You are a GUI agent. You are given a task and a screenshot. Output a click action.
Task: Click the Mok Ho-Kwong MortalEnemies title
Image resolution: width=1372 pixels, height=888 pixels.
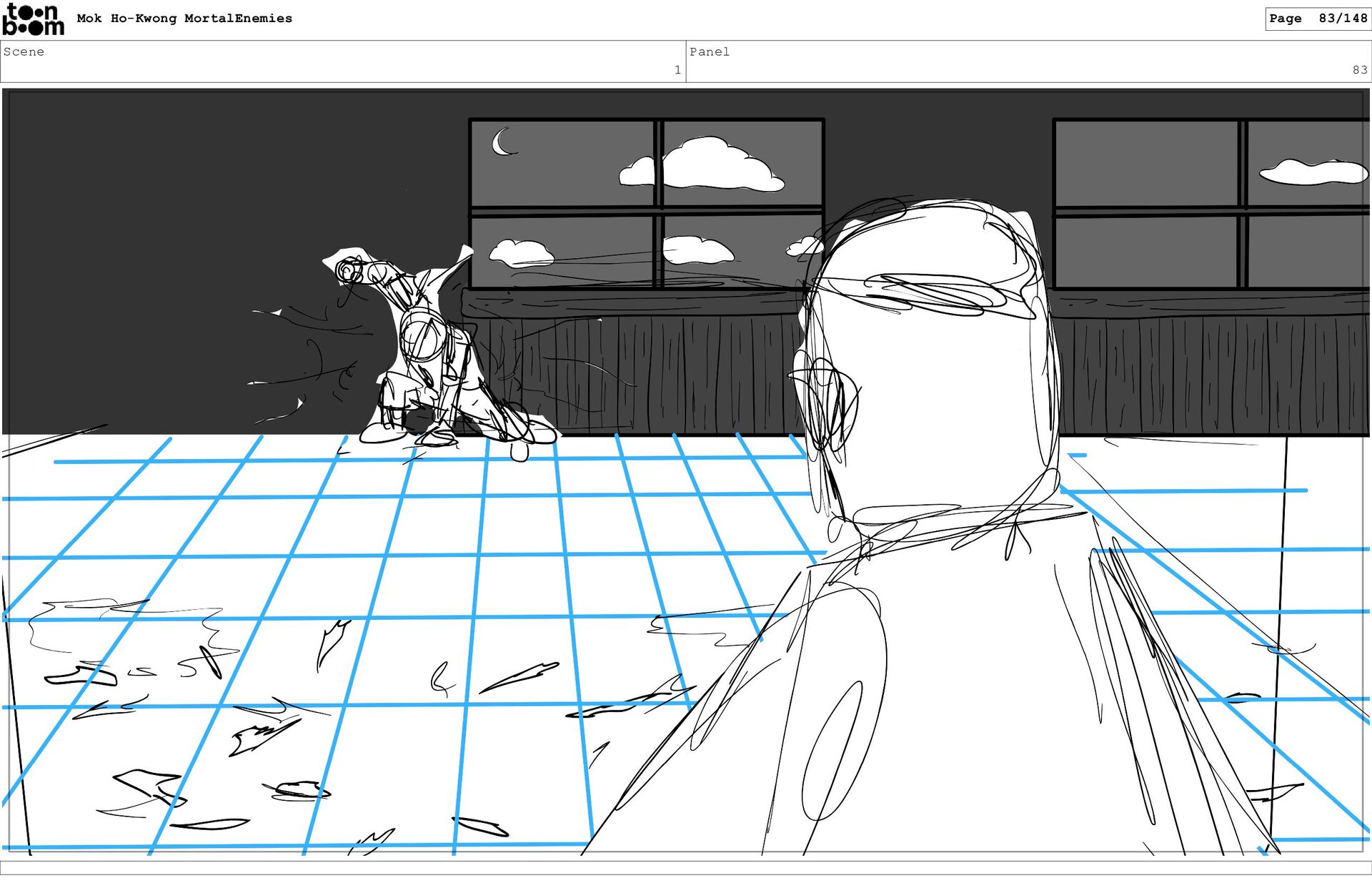pos(184,19)
